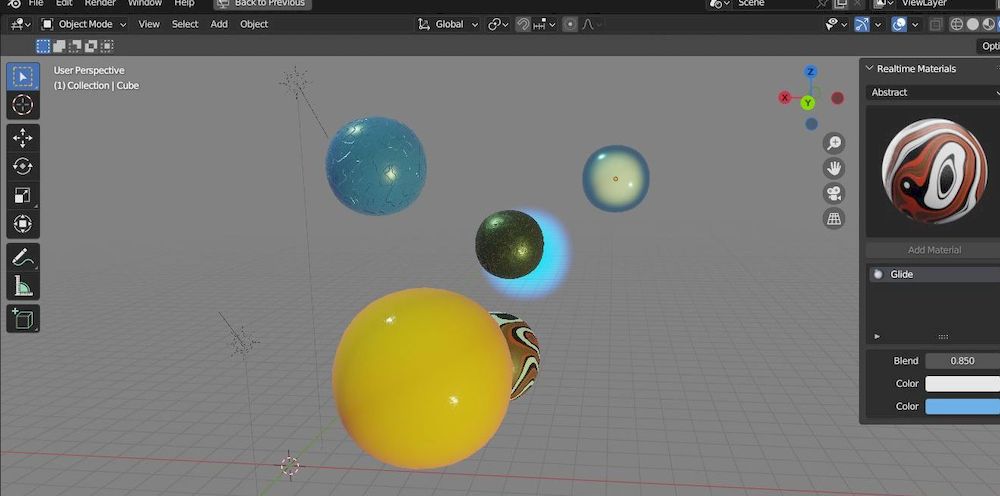
Task: Activate the Move tool
Action: (23, 137)
